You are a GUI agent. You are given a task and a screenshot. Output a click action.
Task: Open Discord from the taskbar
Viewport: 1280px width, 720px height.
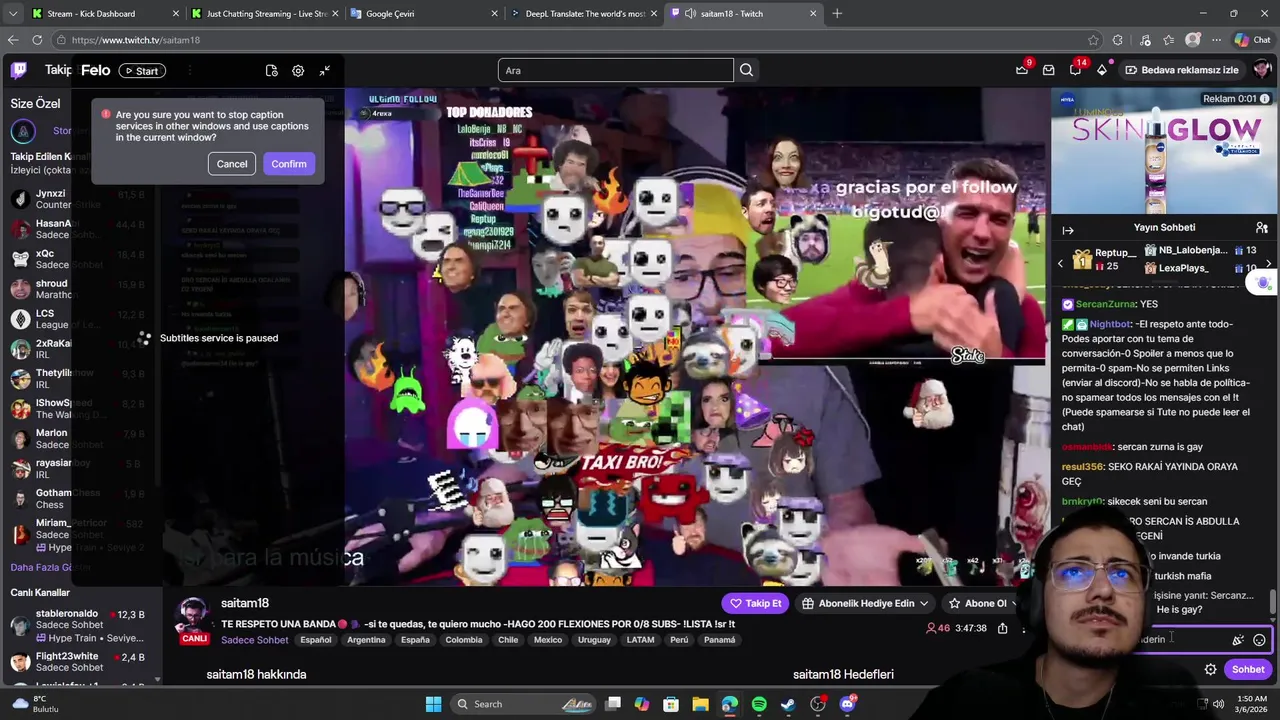847,704
